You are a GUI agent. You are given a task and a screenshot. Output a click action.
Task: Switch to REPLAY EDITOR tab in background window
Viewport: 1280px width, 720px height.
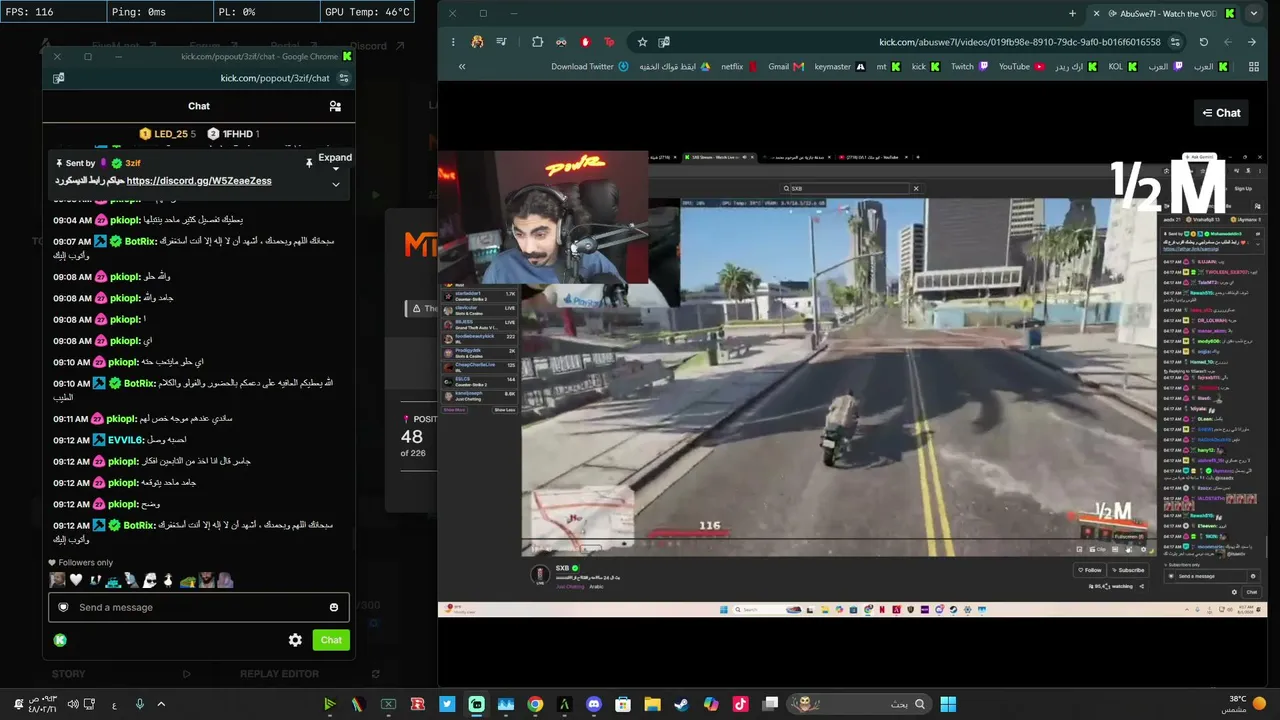tap(279, 674)
